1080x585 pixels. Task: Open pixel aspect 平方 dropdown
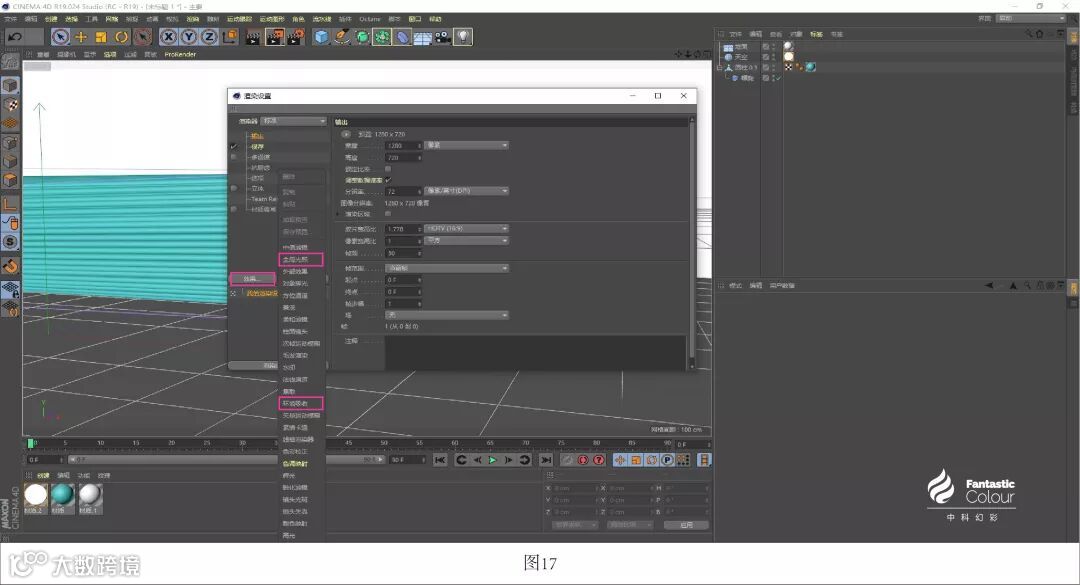(466, 240)
